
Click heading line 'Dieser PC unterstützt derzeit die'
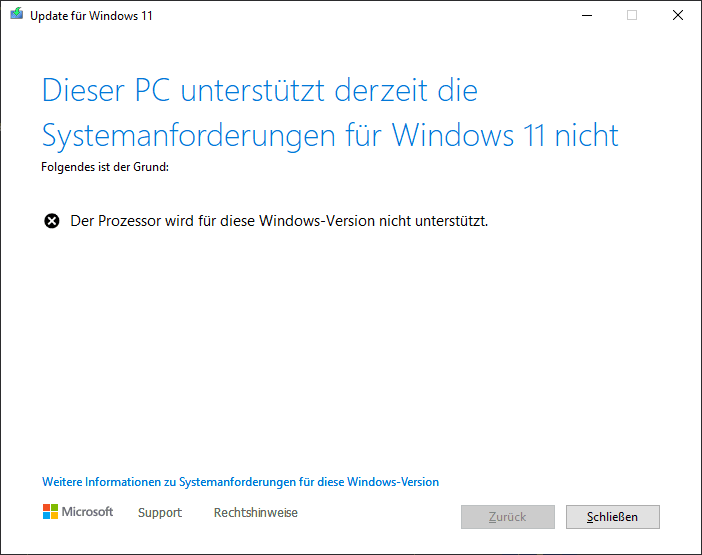coord(260,91)
